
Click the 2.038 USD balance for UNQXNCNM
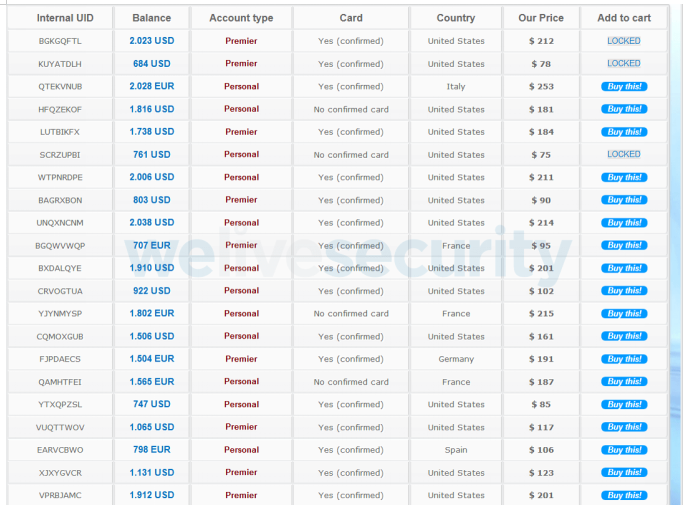point(151,223)
